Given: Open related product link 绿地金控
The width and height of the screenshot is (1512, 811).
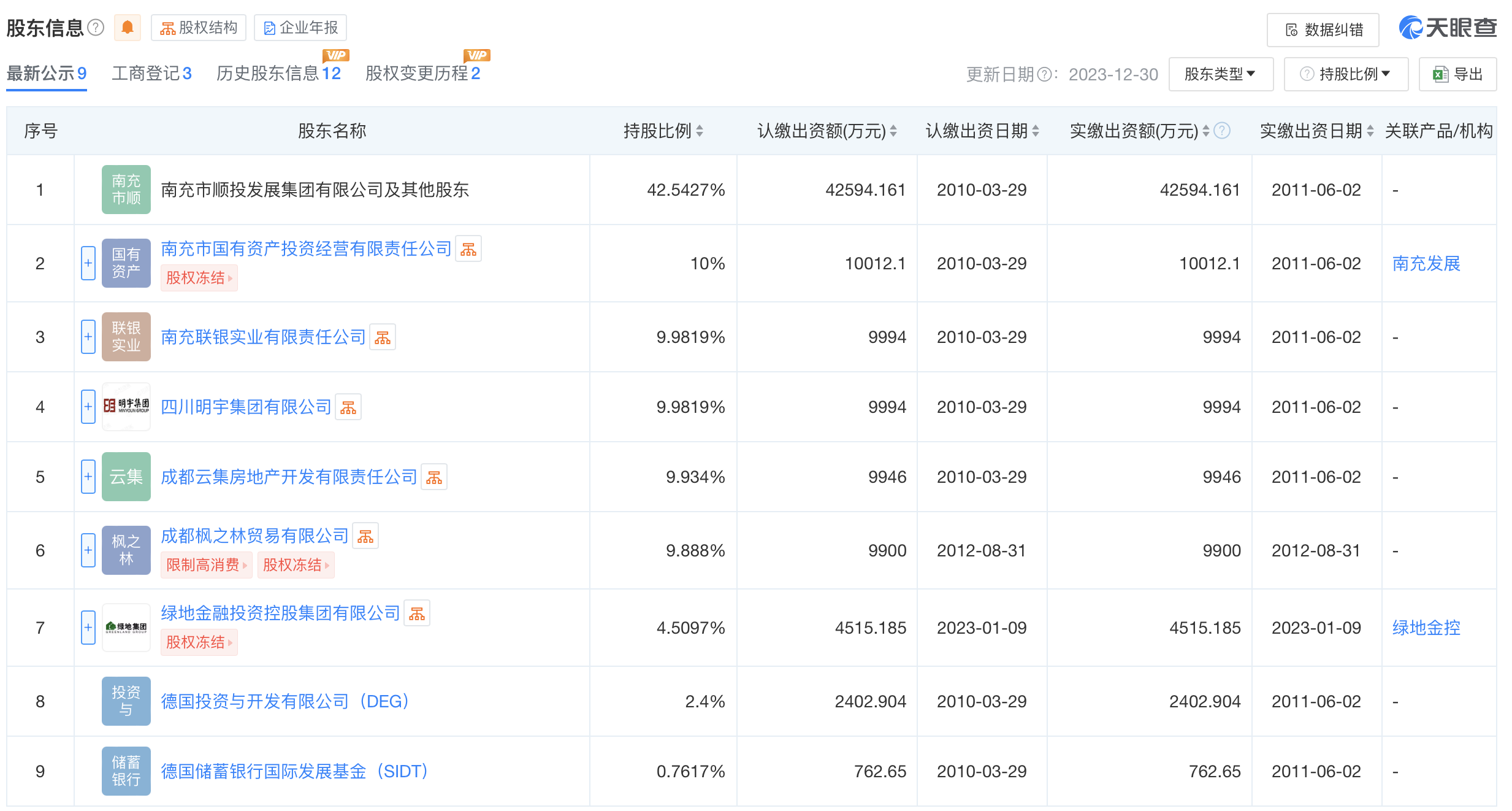Looking at the screenshot, I should point(1427,628).
